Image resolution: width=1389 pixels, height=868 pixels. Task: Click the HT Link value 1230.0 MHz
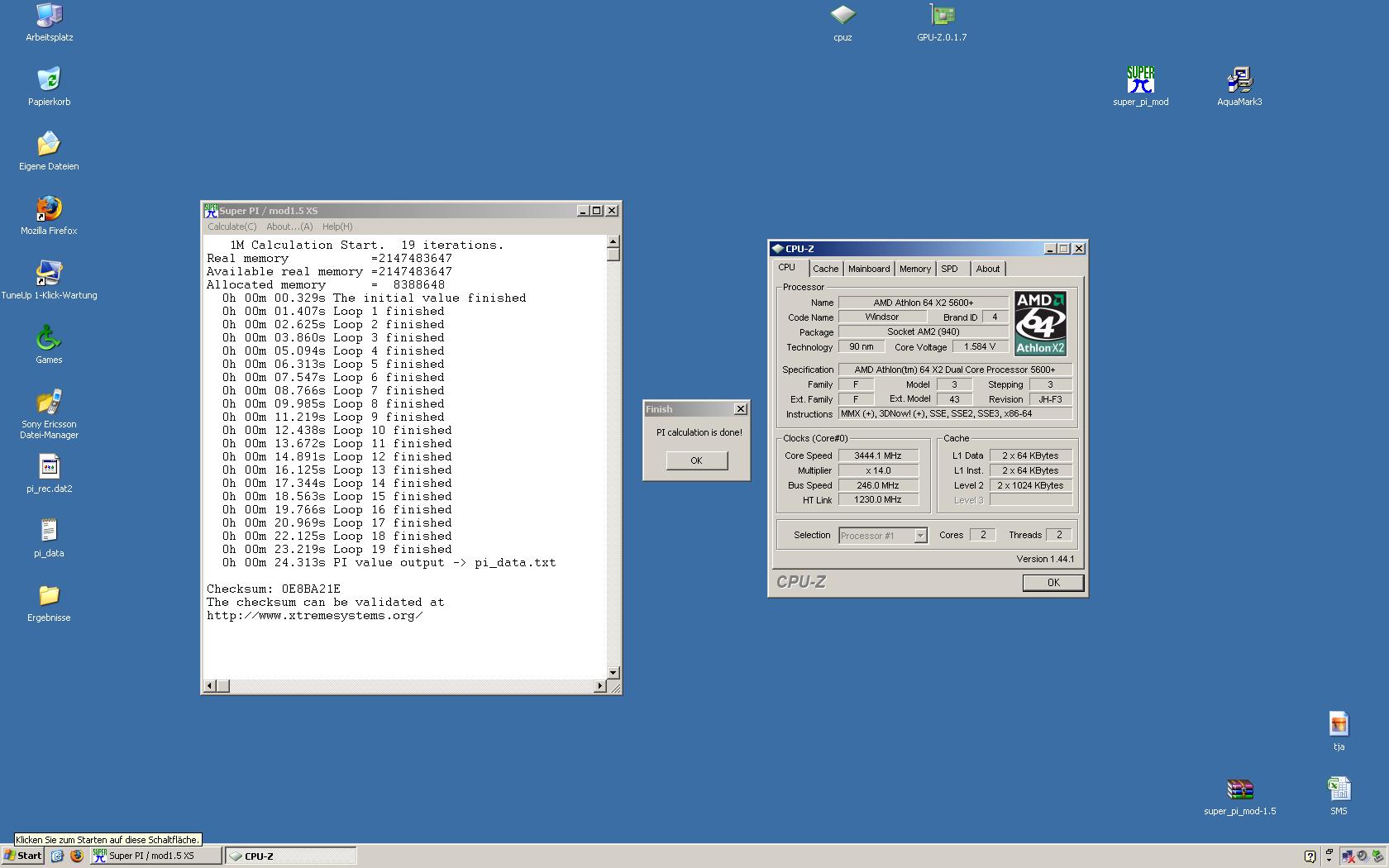tap(878, 499)
